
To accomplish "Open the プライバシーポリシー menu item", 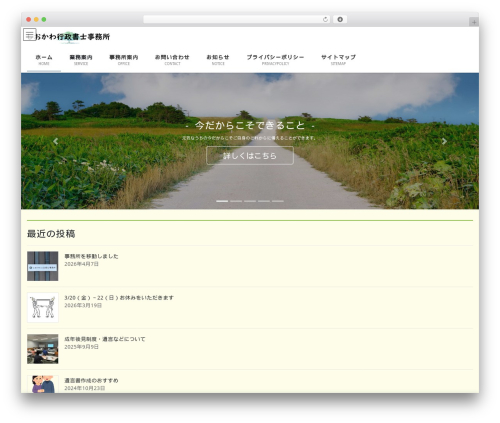I will pyautogui.click(x=275, y=60).
